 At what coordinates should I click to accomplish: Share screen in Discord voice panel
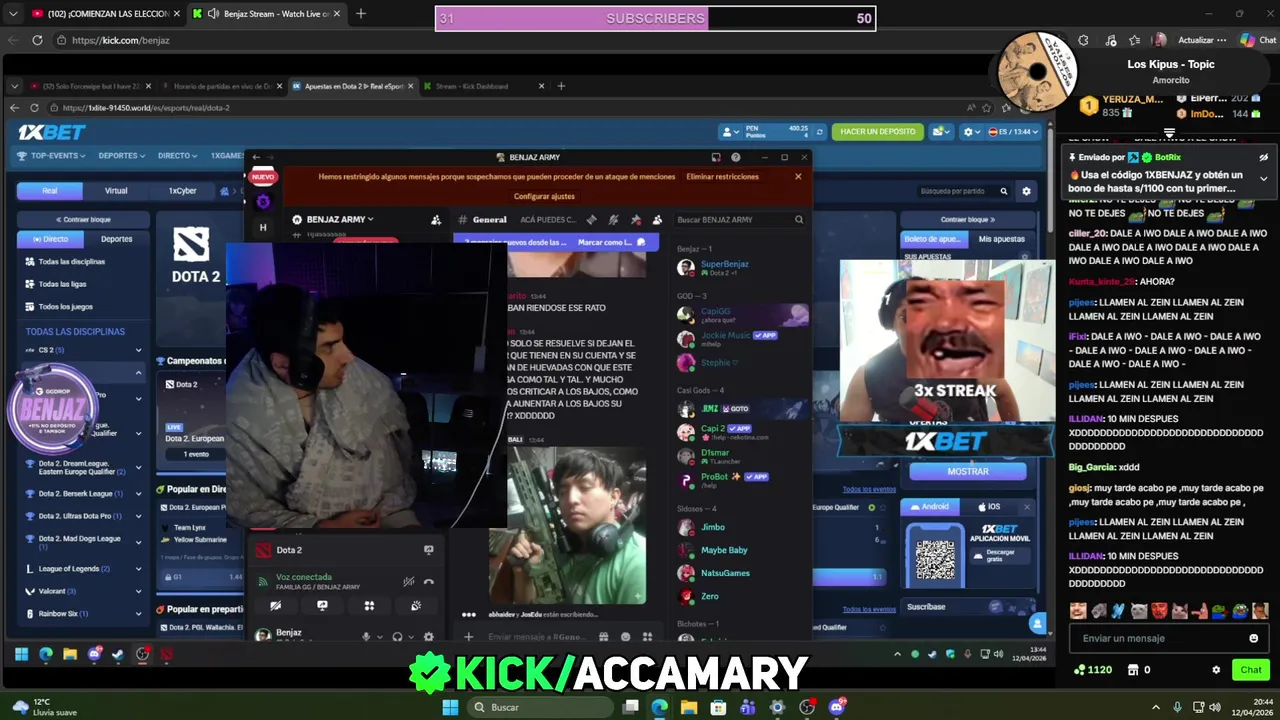(x=322, y=605)
